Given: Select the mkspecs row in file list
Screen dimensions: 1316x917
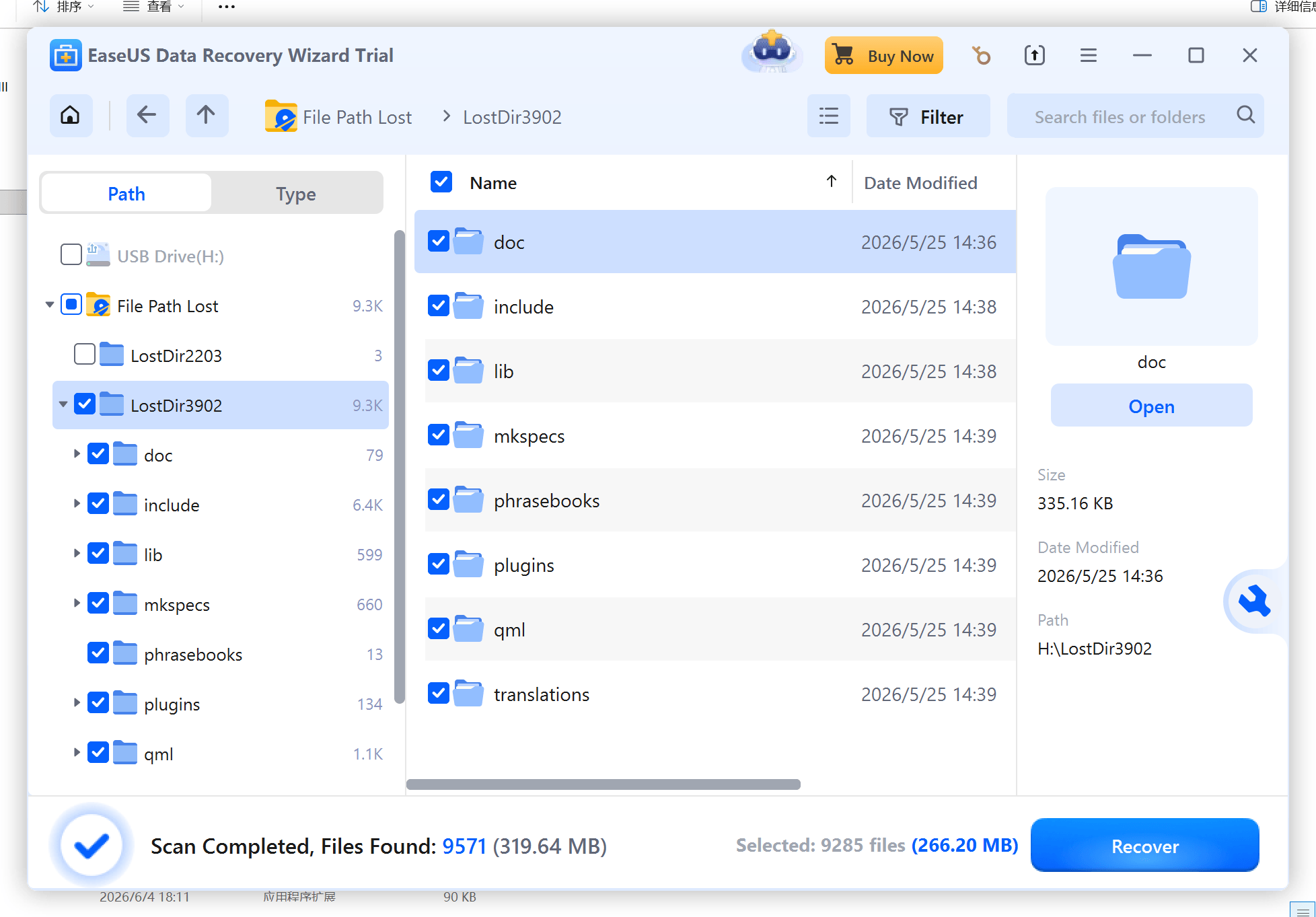Looking at the screenshot, I should [715, 436].
